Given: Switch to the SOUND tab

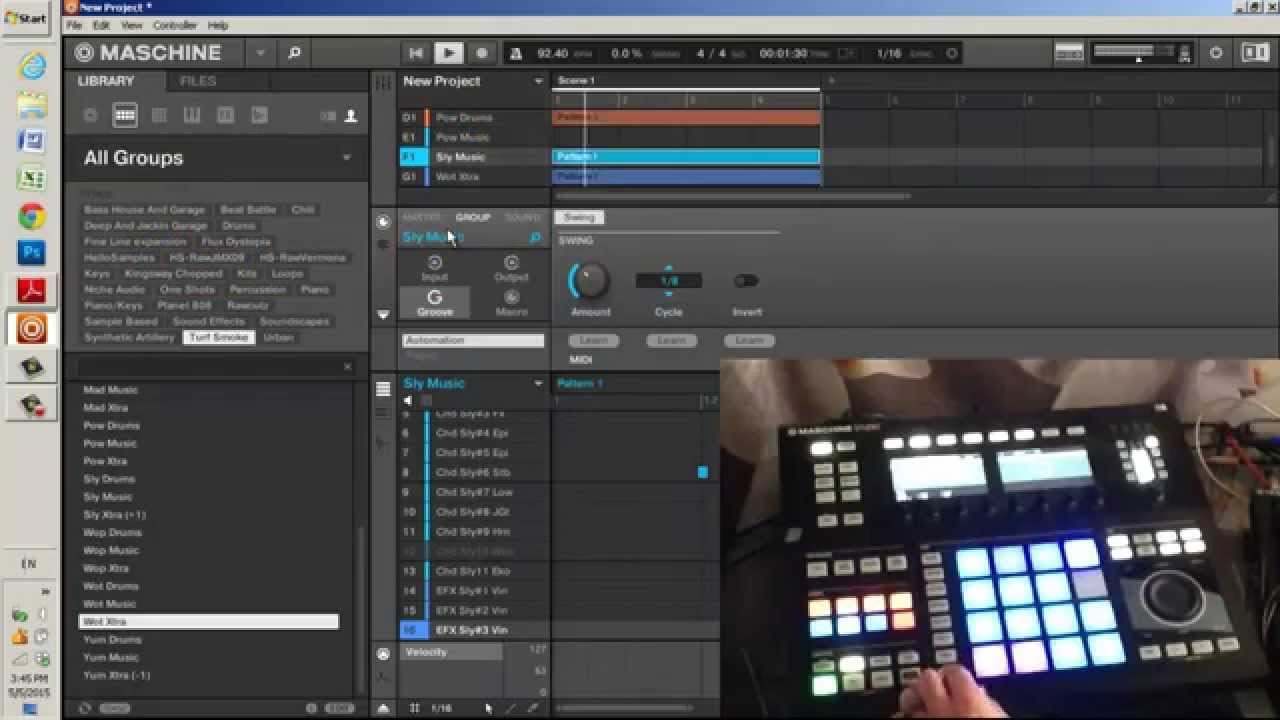Looking at the screenshot, I should point(522,217).
